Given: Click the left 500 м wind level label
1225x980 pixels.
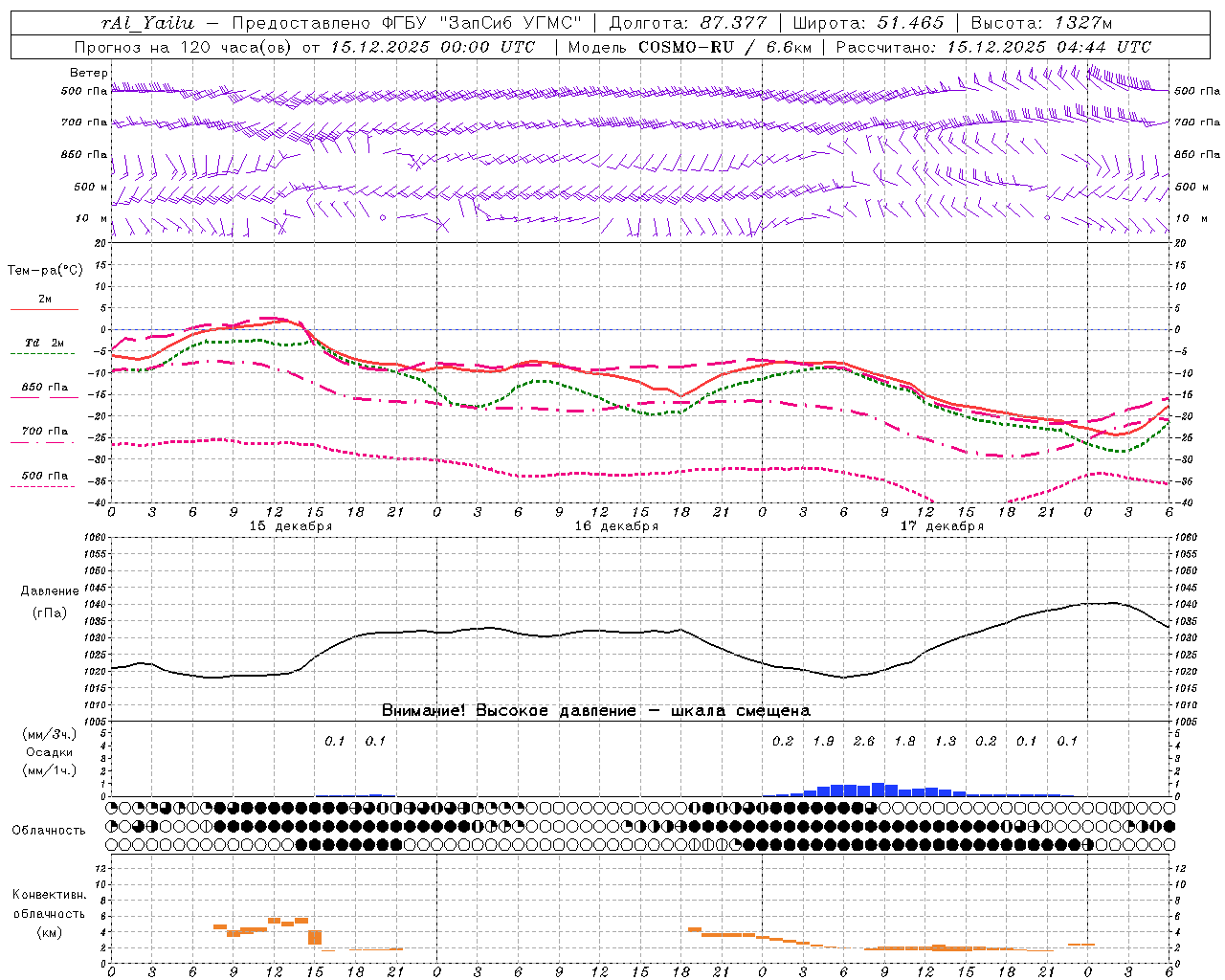Looking at the screenshot, I should tap(91, 187).
